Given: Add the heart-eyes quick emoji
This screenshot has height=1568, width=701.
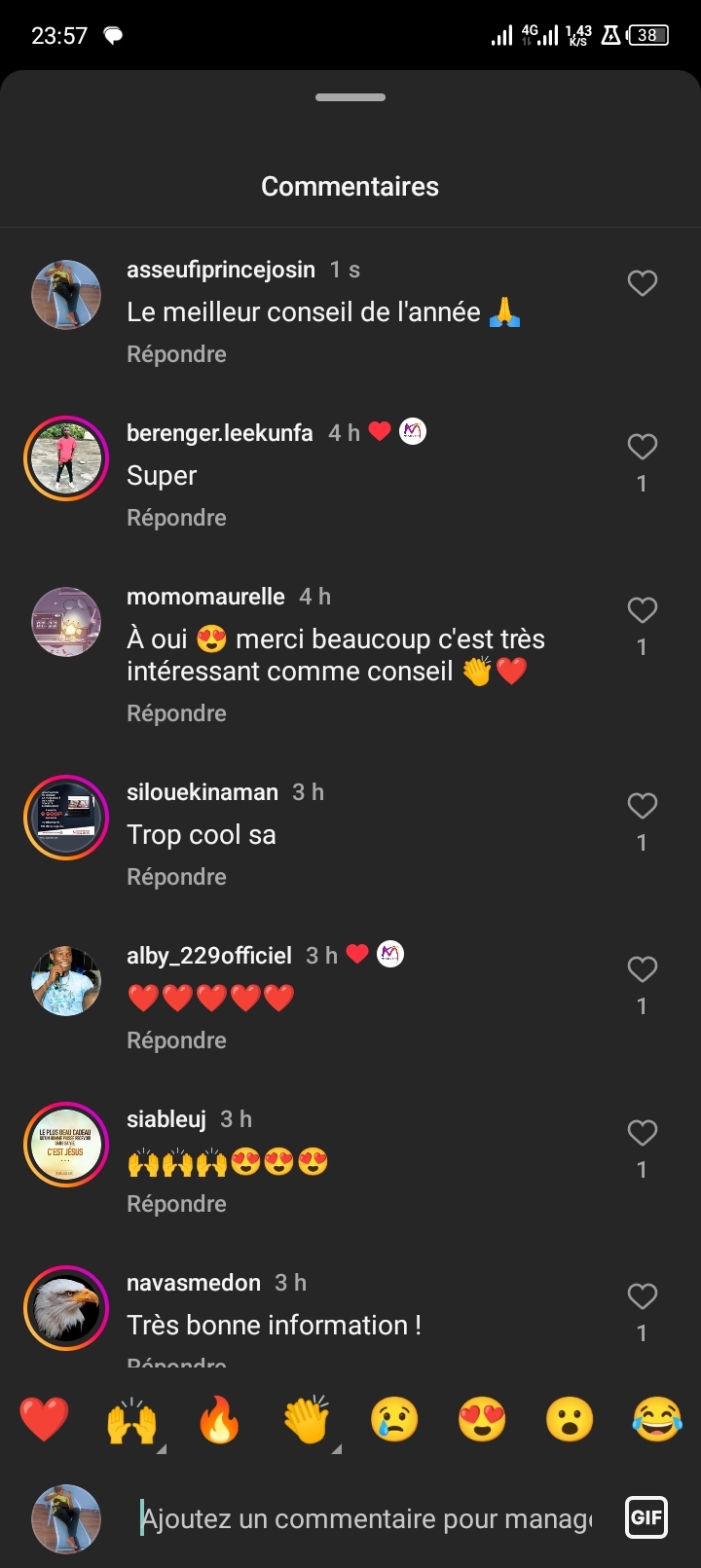Looking at the screenshot, I should [482, 1420].
